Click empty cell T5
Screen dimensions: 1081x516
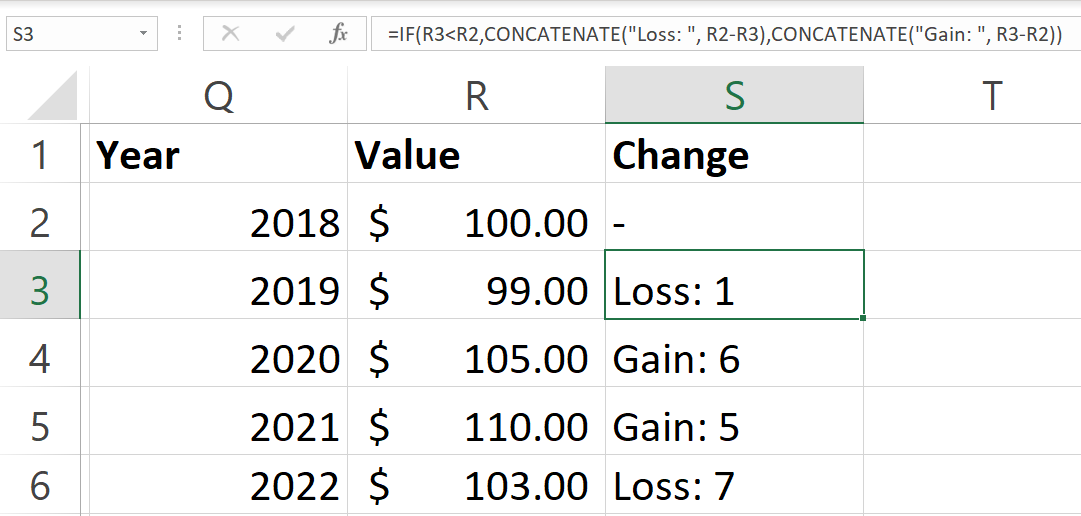[972, 420]
